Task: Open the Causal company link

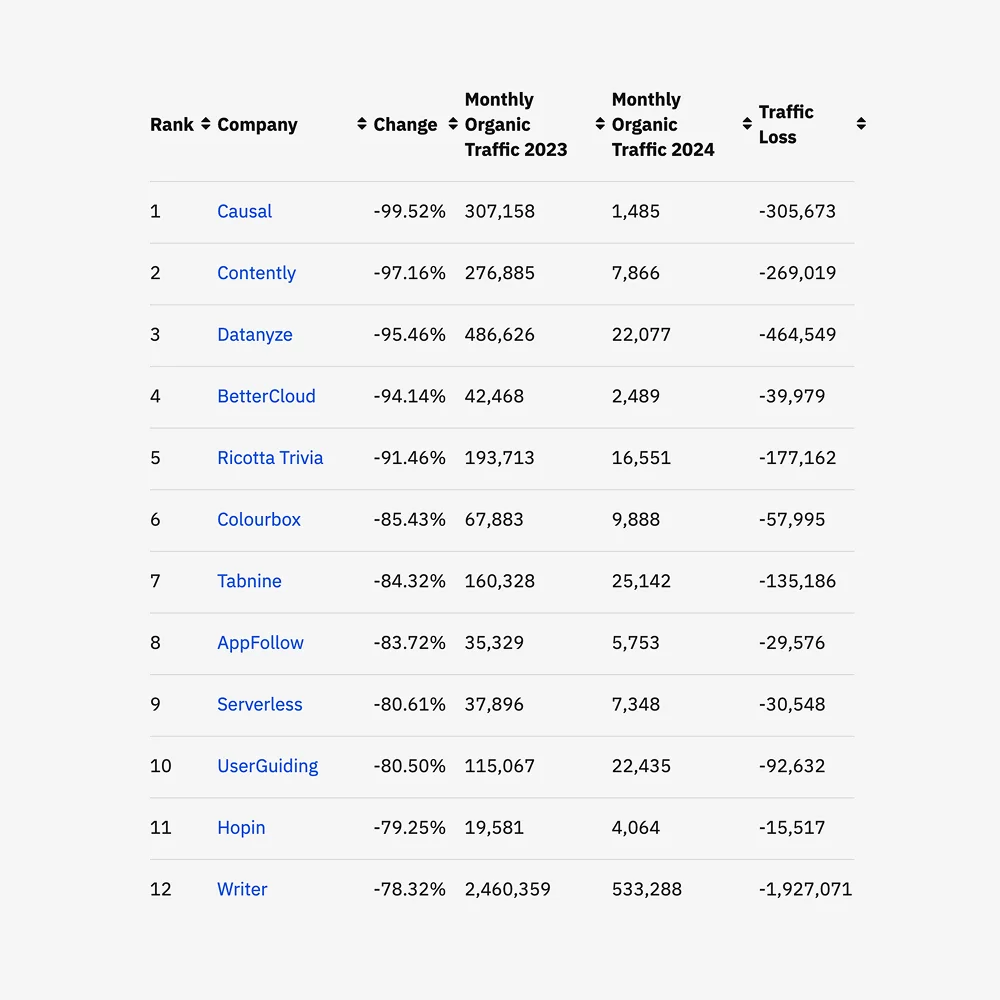Action: tap(244, 211)
